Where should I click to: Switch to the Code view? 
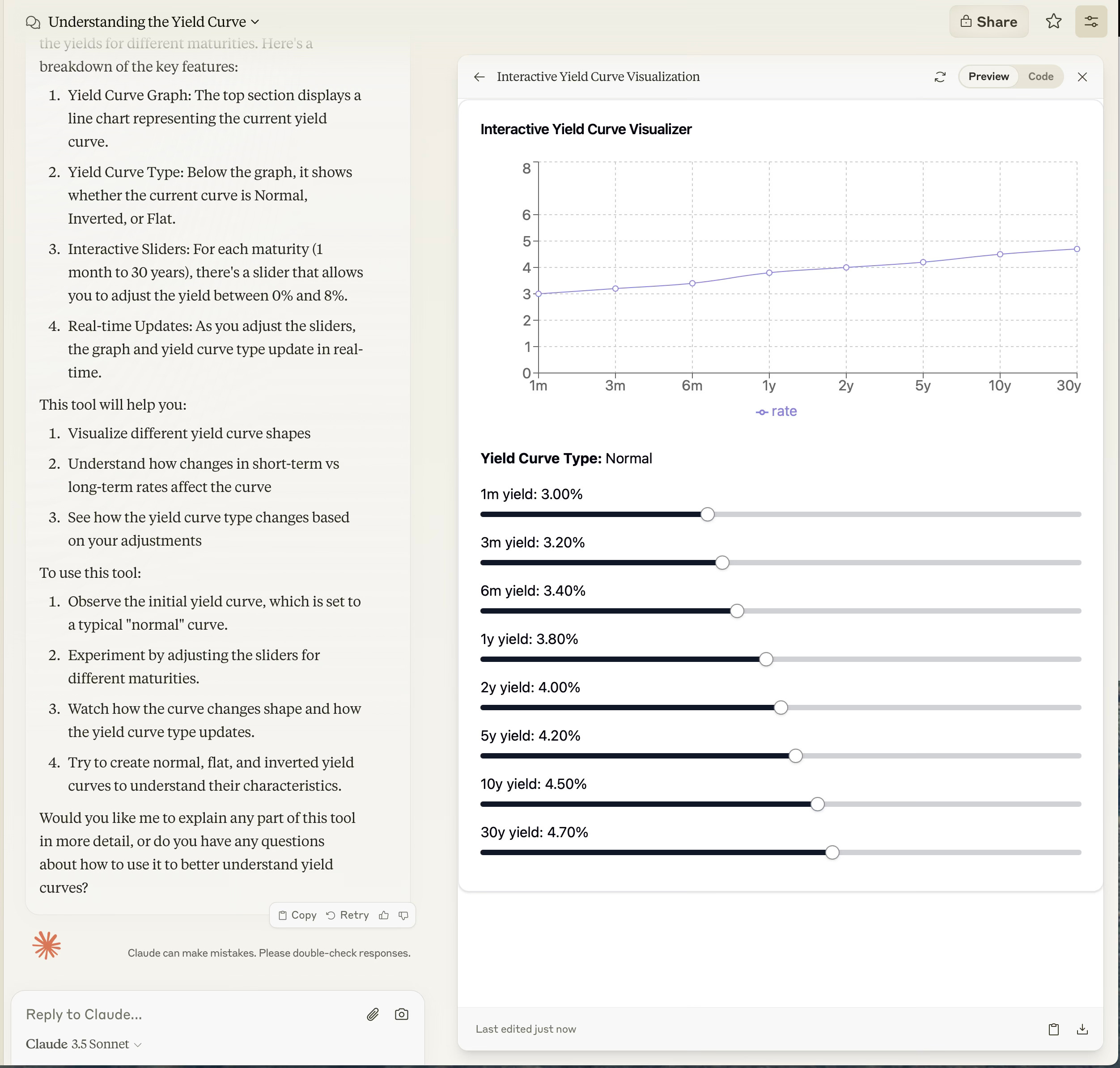(1040, 77)
